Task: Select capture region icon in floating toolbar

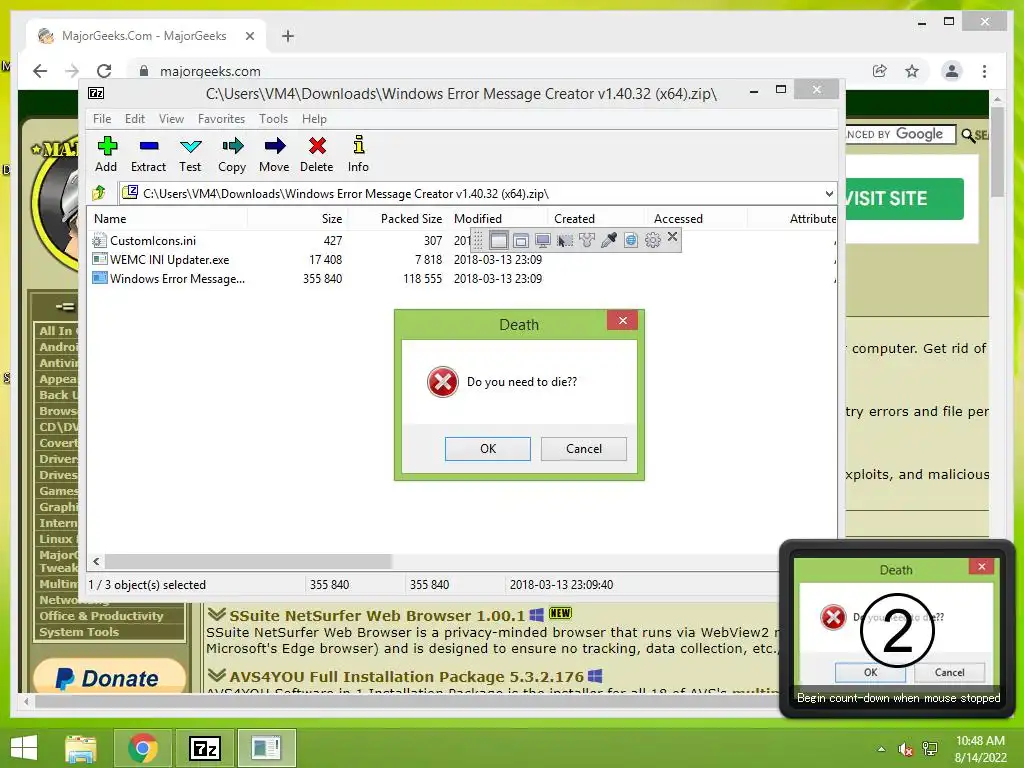Action: point(564,240)
